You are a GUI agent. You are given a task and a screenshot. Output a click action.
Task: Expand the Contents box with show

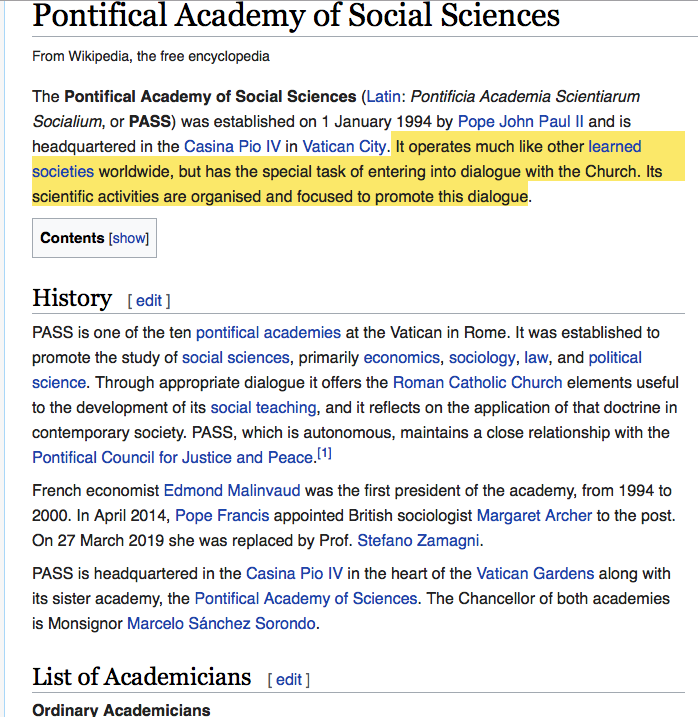(128, 238)
